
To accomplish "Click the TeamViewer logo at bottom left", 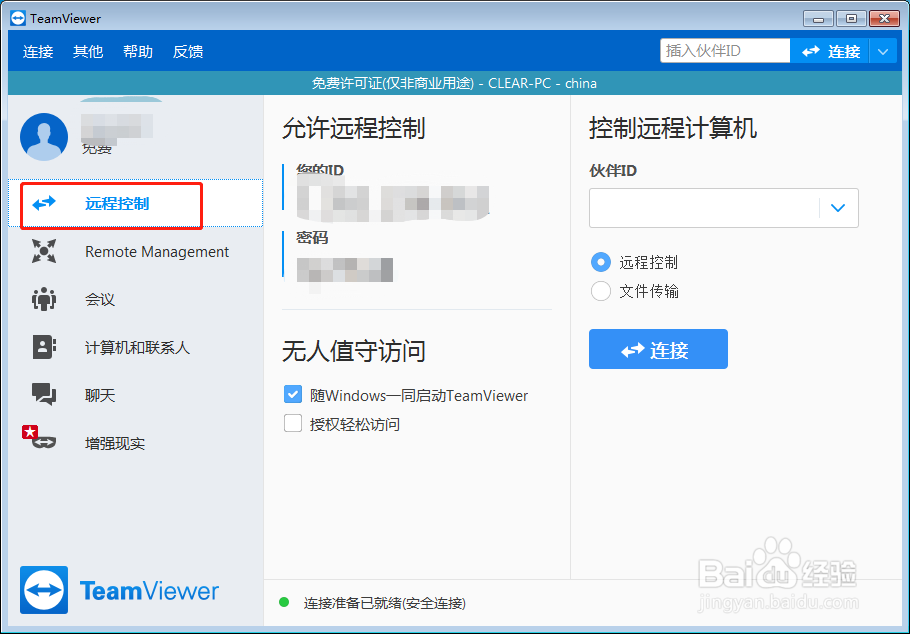I will (120, 590).
